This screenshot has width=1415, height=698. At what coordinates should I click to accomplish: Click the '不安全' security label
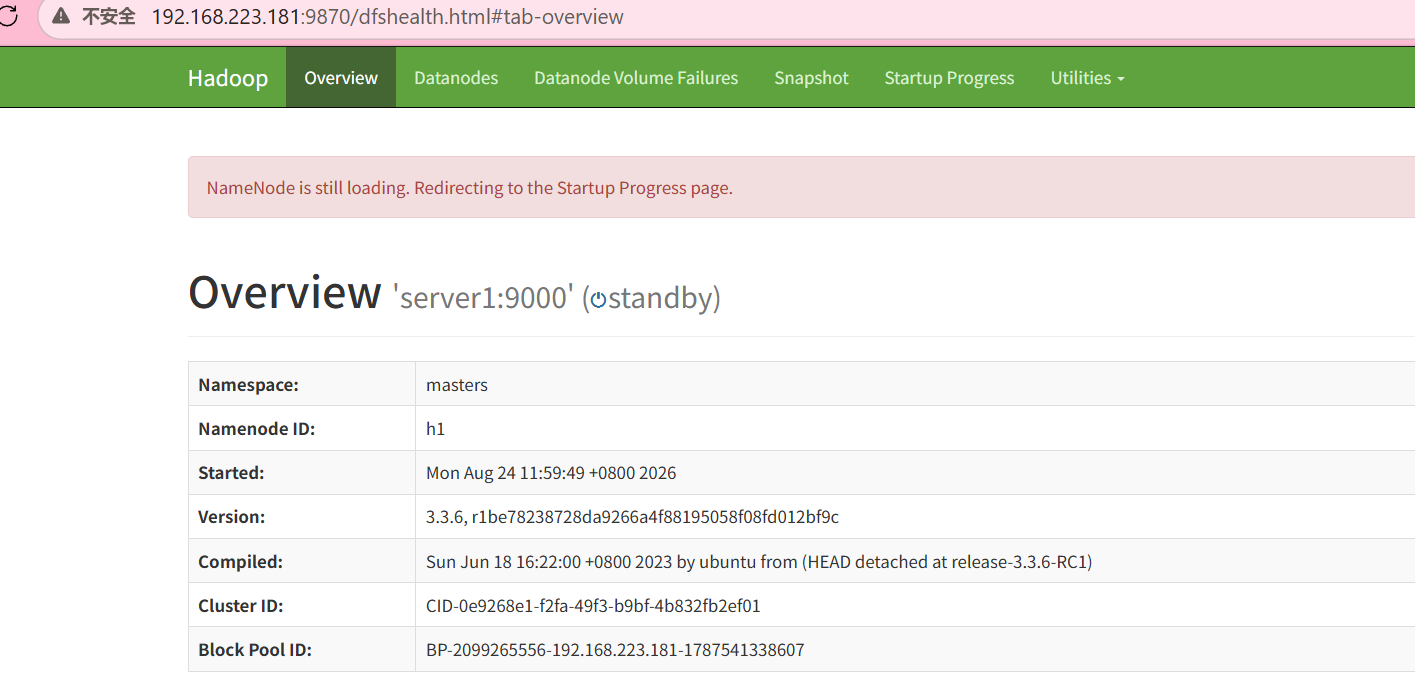(x=108, y=16)
